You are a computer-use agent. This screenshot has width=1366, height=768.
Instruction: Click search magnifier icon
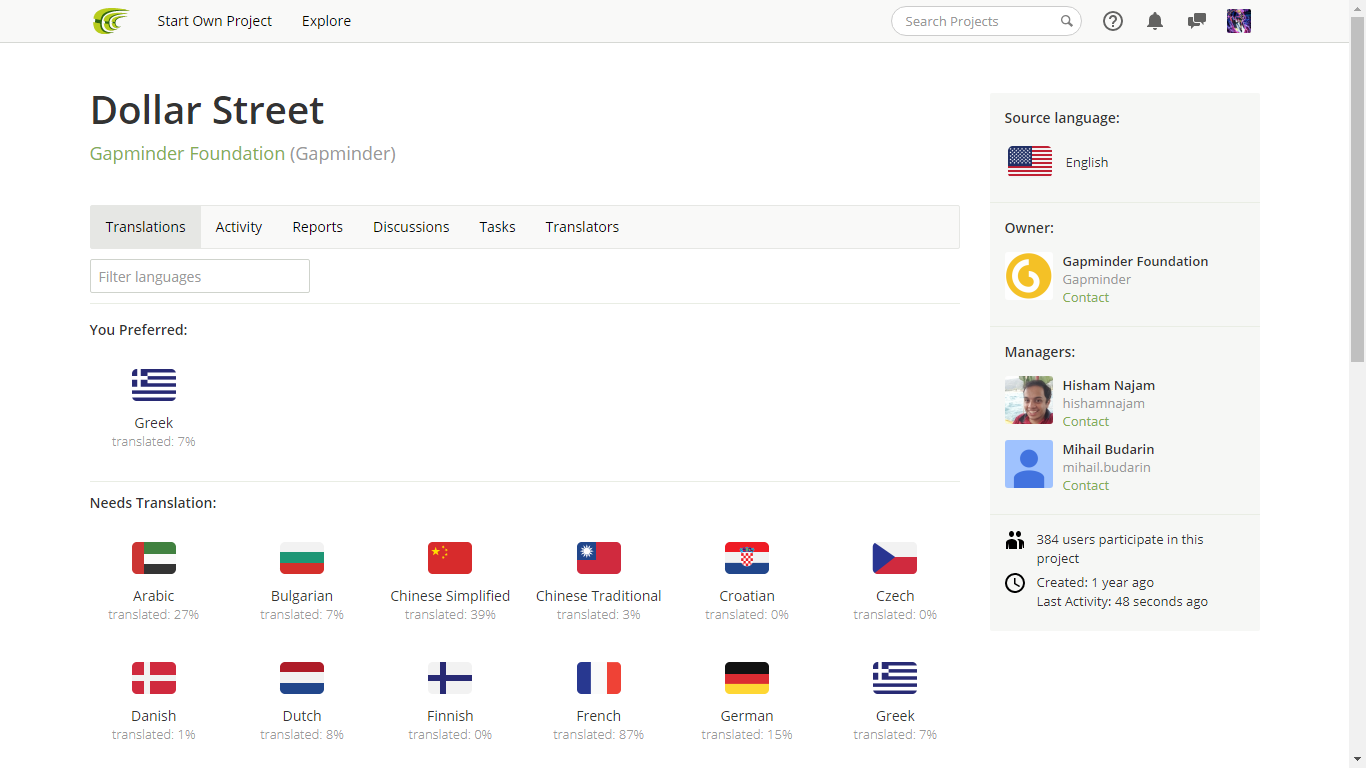(x=1067, y=21)
